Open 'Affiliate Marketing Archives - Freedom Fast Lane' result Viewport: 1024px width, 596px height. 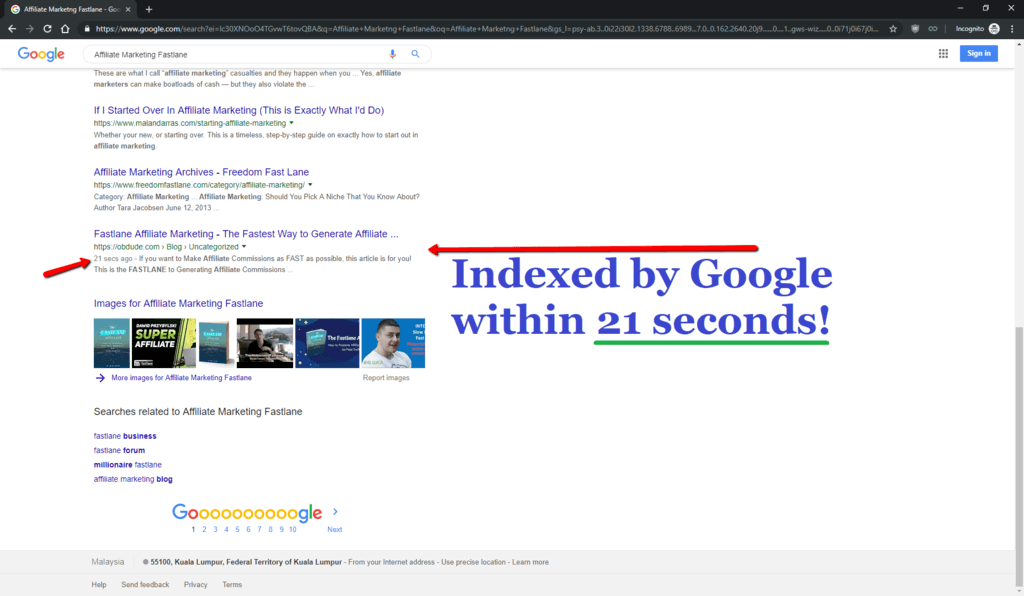click(201, 172)
